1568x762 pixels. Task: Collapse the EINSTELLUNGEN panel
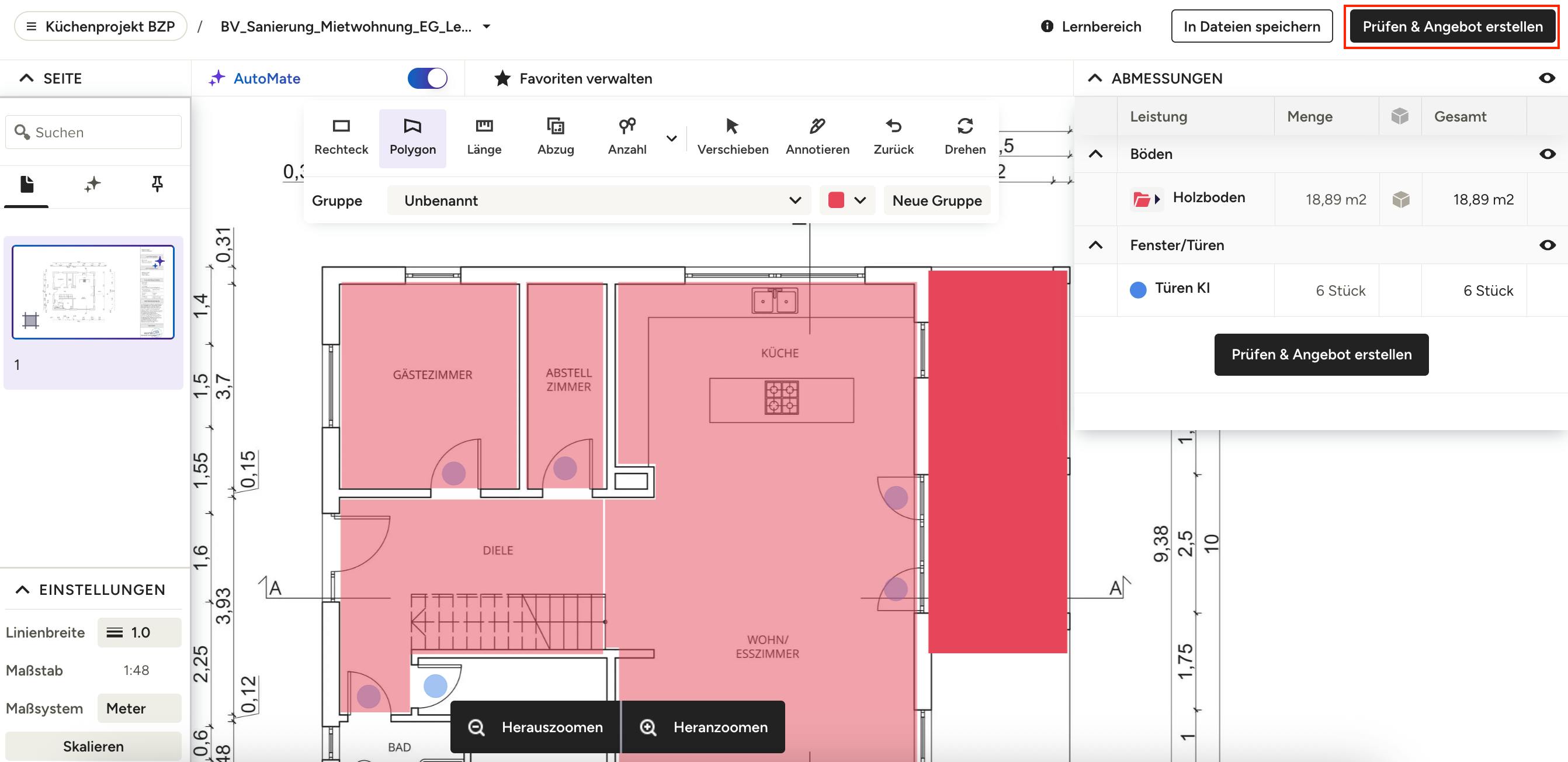coord(22,590)
